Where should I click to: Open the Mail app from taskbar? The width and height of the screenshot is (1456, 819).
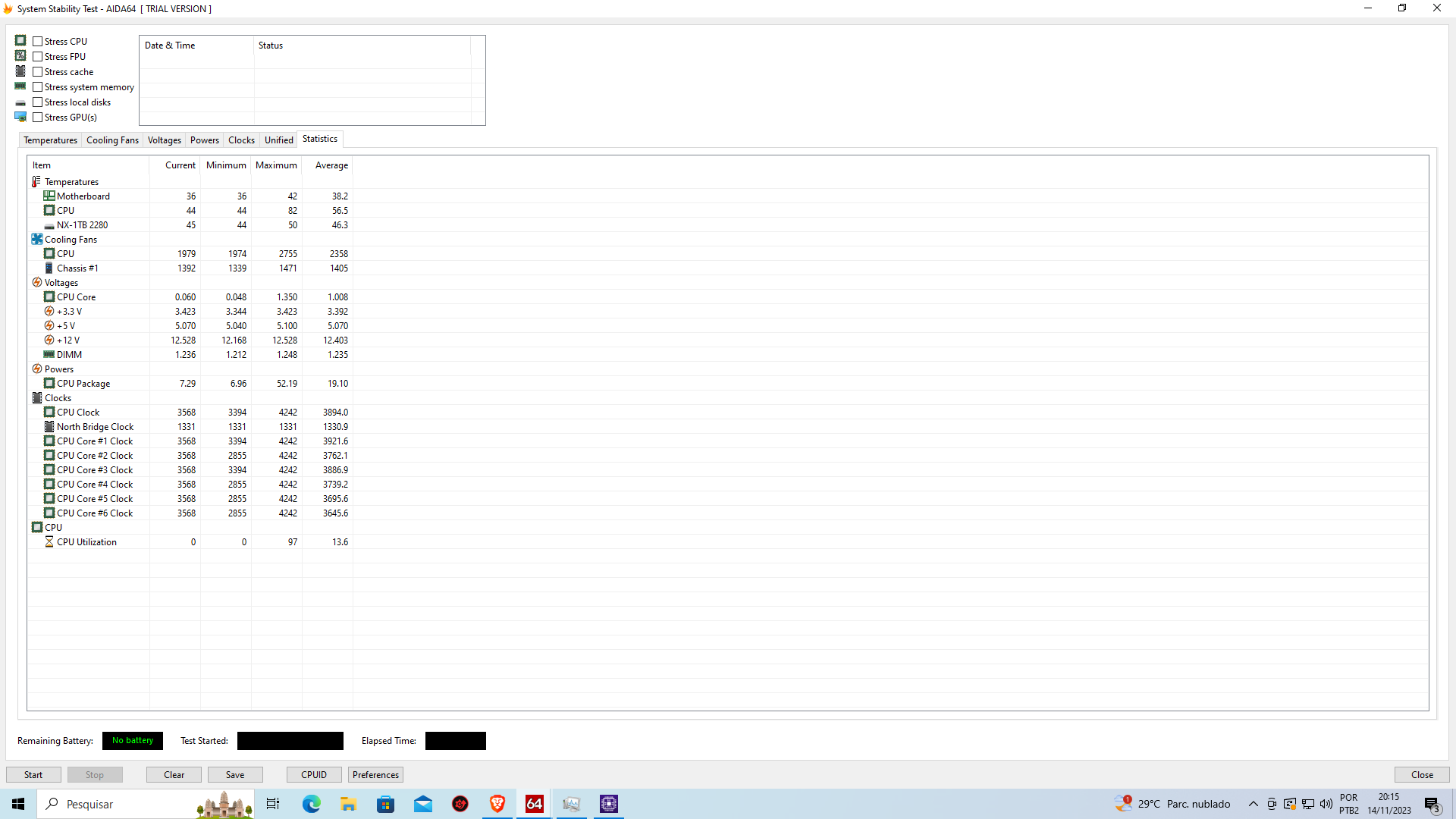coord(423,804)
